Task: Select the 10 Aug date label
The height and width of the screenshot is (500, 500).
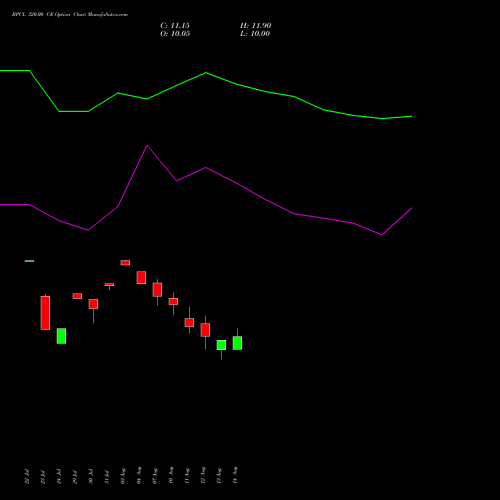Action: [x=171, y=476]
